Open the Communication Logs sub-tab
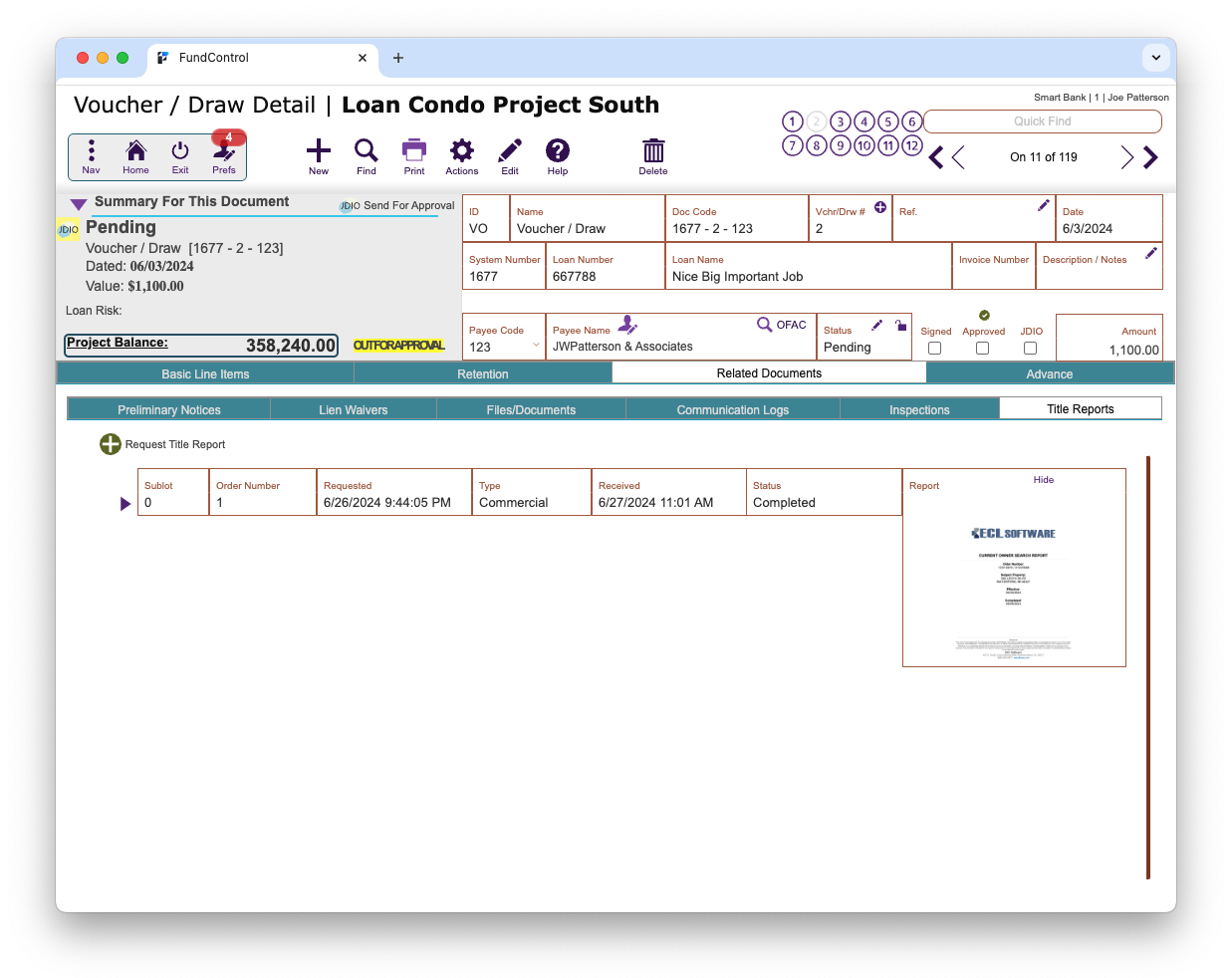This screenshot has height=978, width=1232. pos(733,409)
